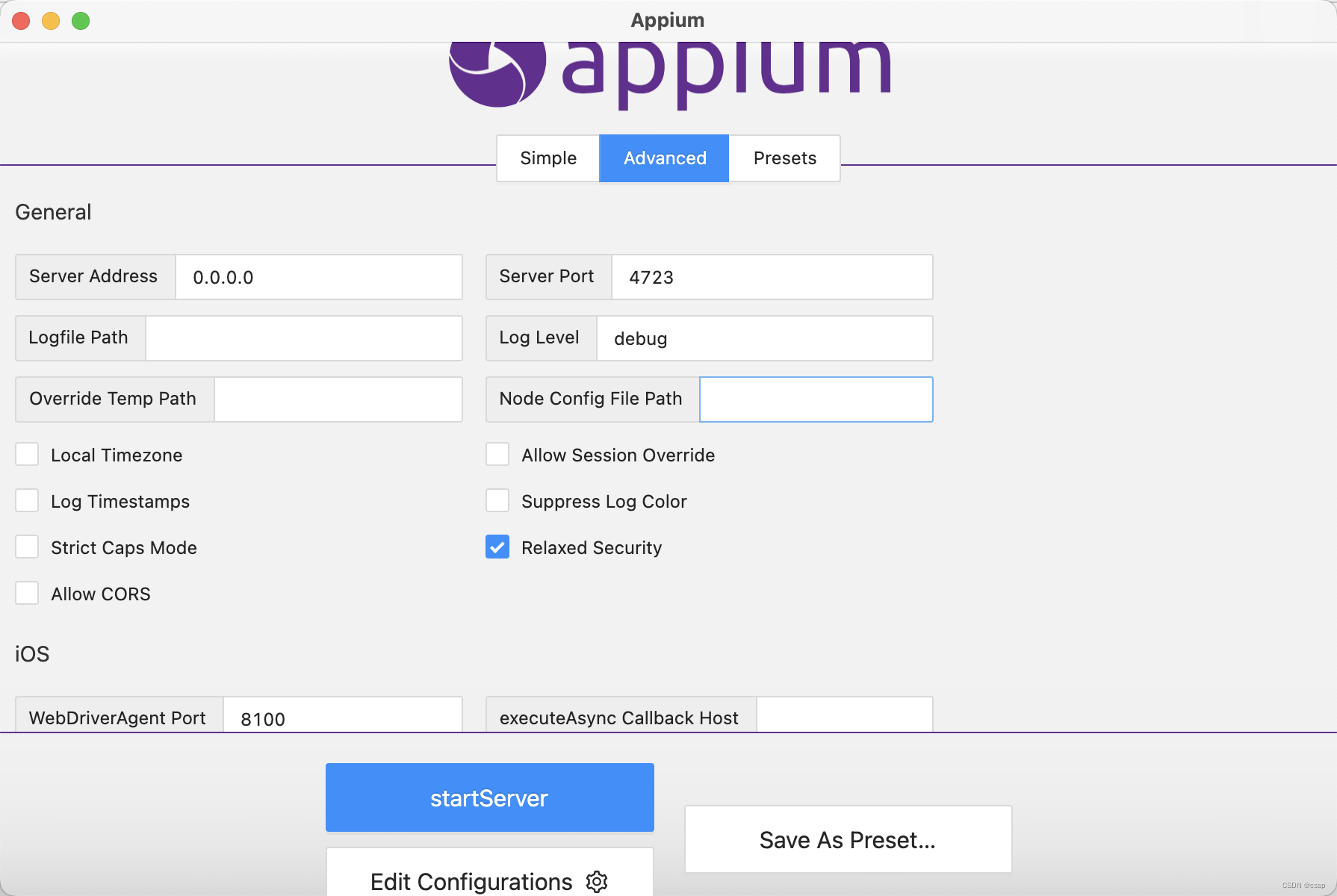Select the Advanced tab

point(665,158)
